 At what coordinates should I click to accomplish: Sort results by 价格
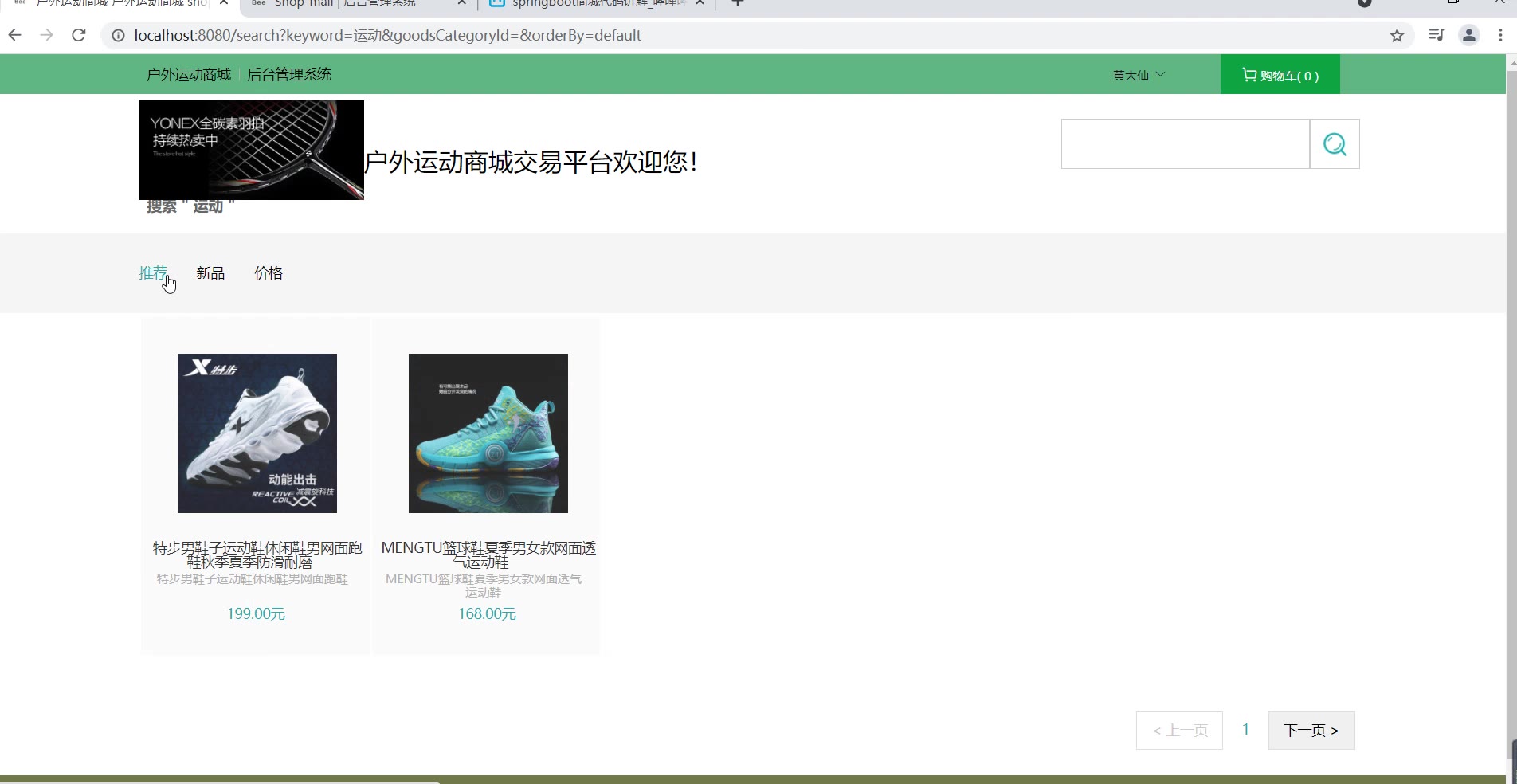pos(269,273)
